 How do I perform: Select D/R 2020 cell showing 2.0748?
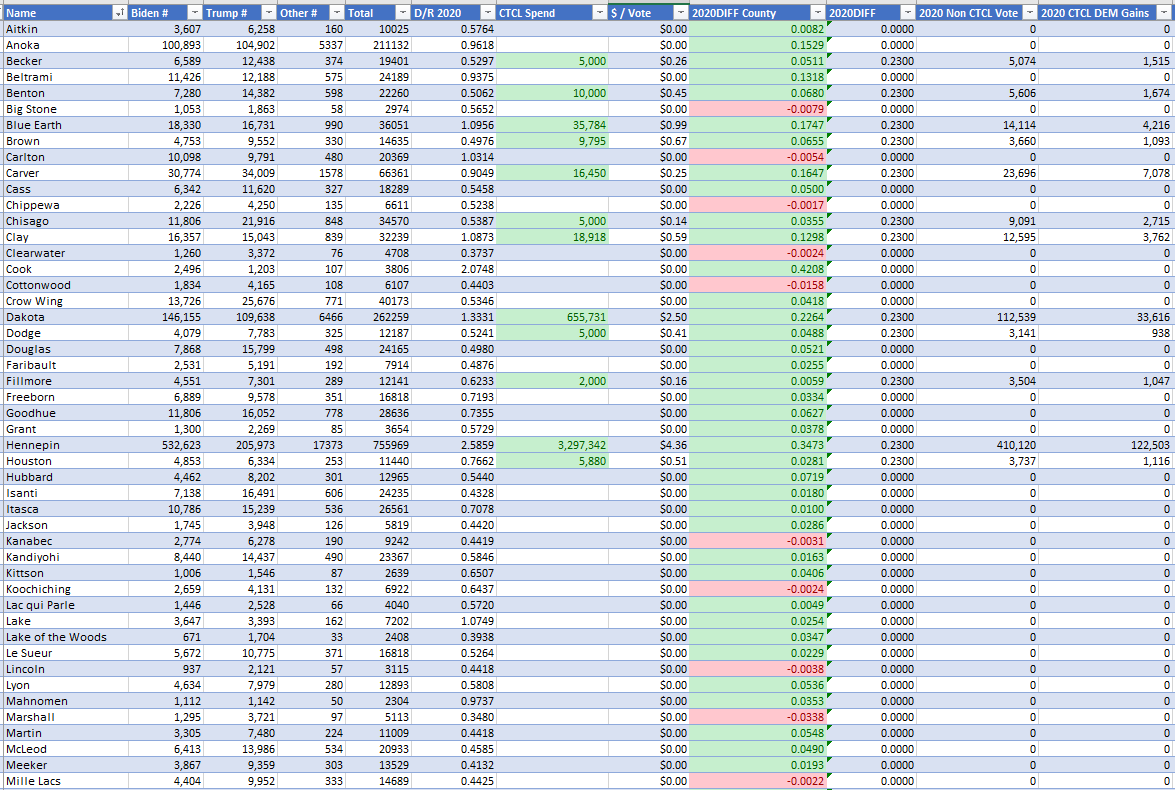453,269
